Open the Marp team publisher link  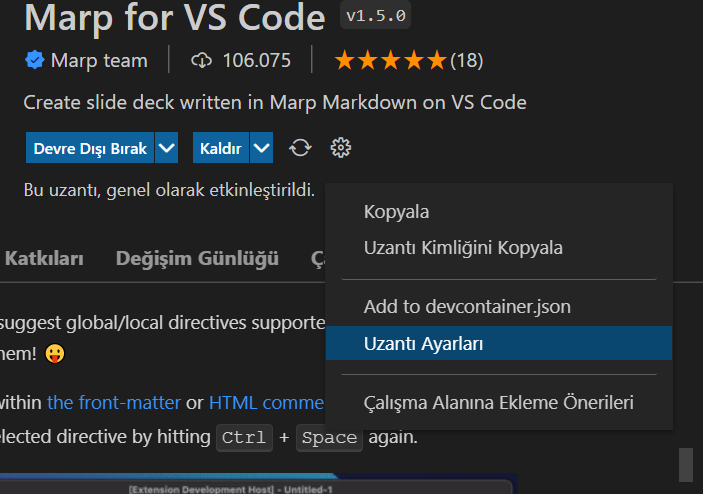point(98,61)
